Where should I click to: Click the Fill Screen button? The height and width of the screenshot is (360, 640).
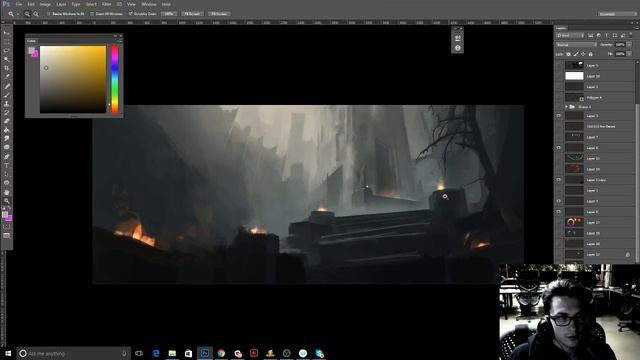pos(219,14)
